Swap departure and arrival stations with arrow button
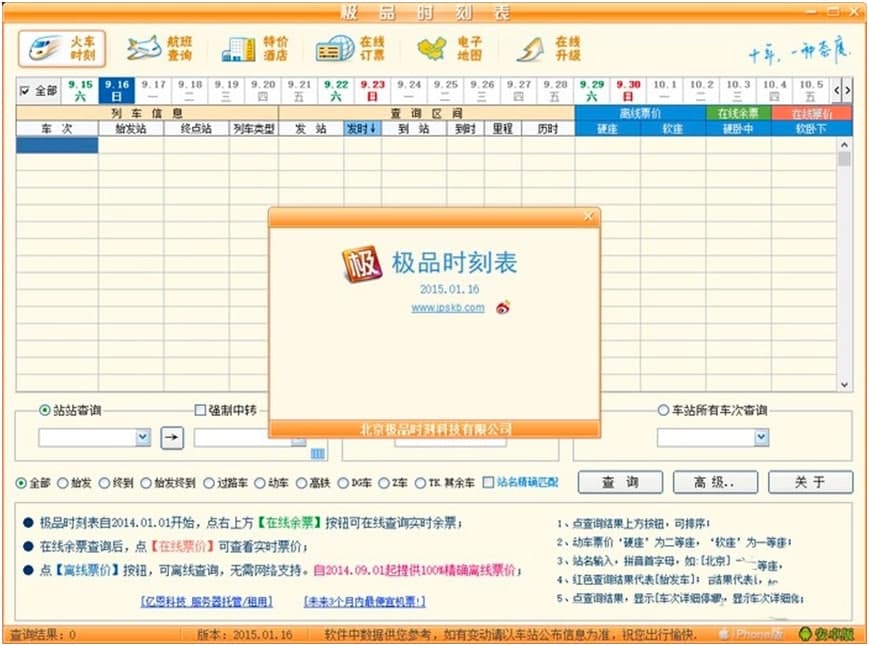869x646 pixels. click(172, 438)
